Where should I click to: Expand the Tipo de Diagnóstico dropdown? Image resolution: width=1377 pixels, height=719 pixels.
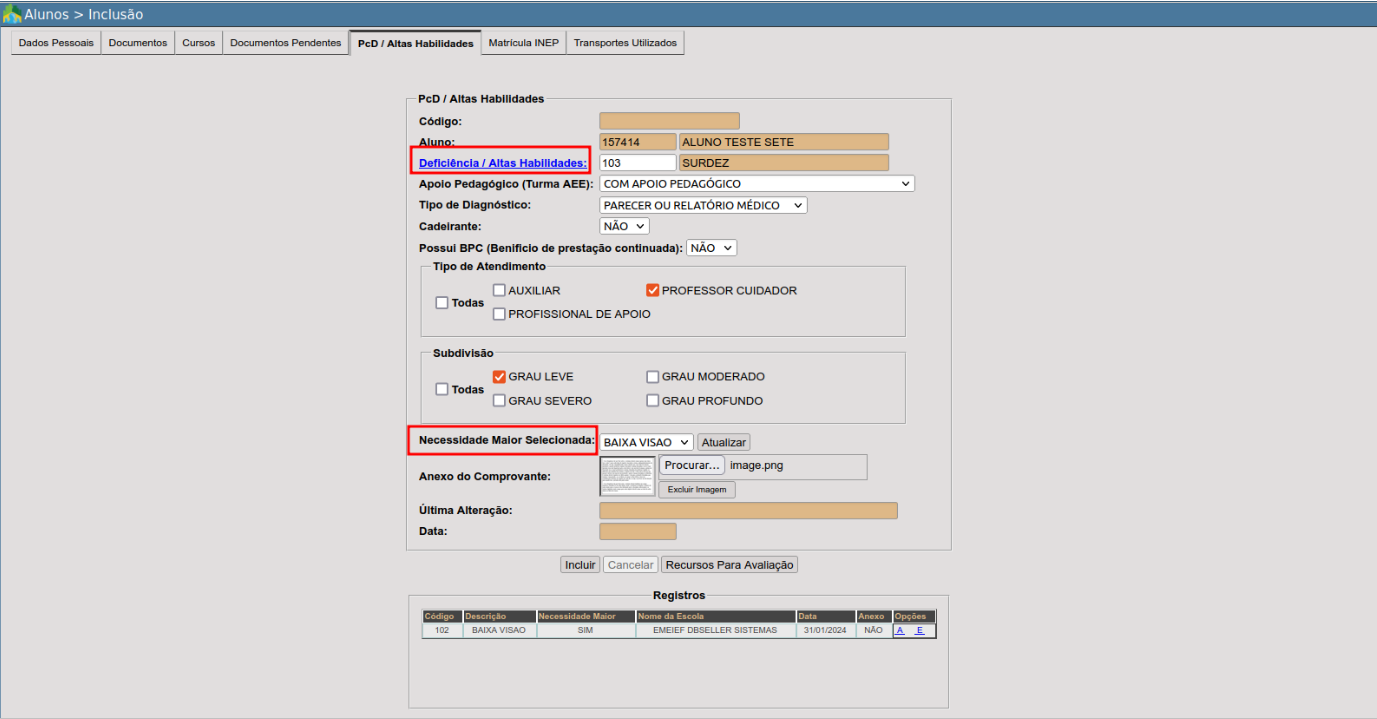tap(702, 205)
